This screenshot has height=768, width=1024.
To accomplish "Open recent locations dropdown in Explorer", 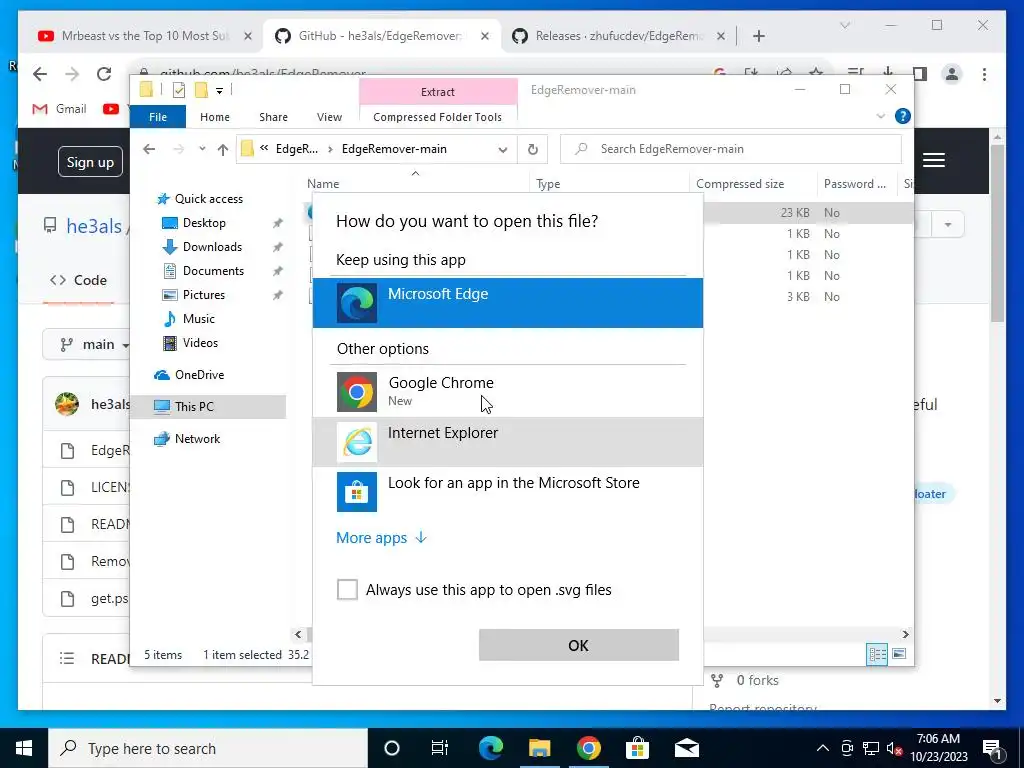I will [x=202, y=149].
